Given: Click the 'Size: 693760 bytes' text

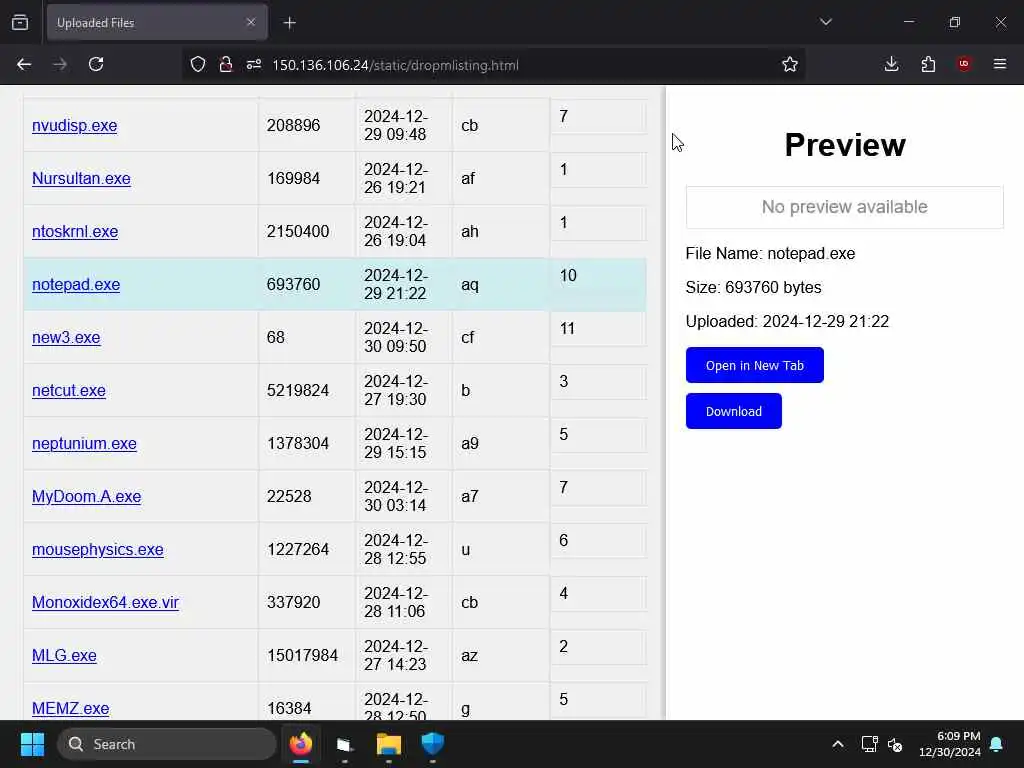Looking at the screenshot, I should [753, 287].
